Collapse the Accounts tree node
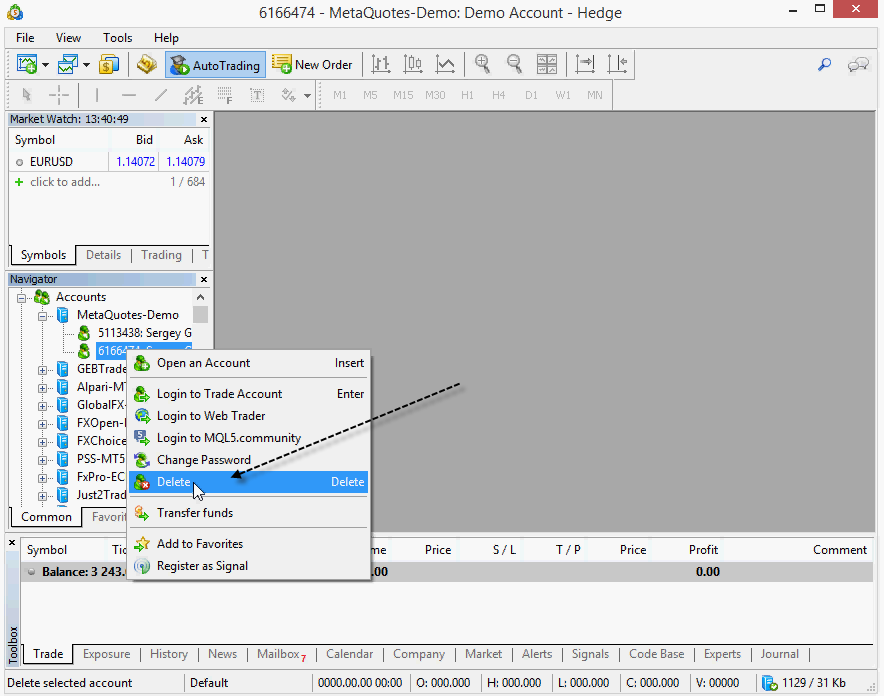Image resolution: width=884 pixels, height=696 pixels. tap(21, 298)
